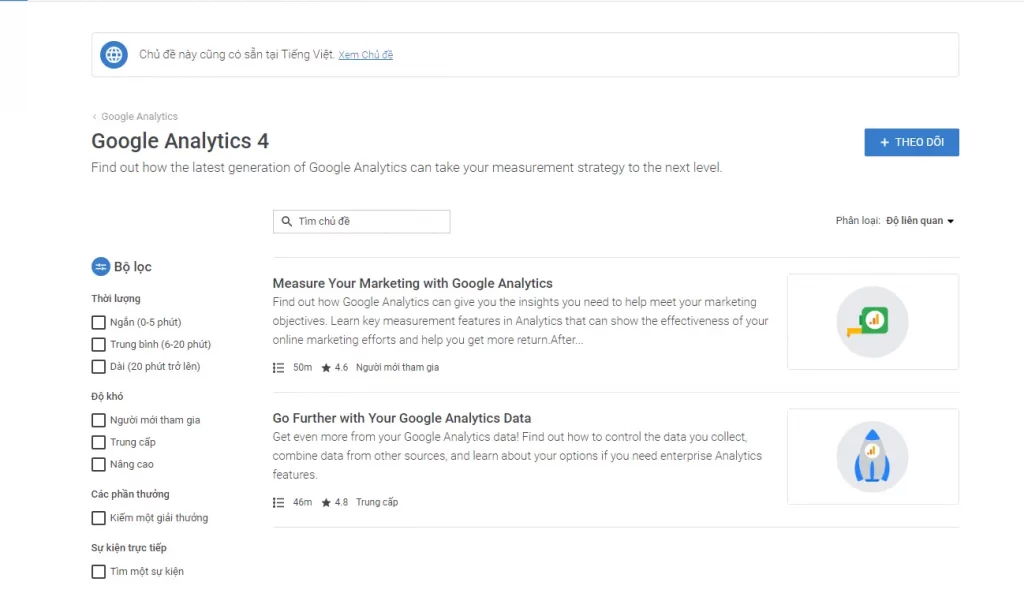1024x608 pixels.
Task: Click the 50m duration text
Action: (302, 368)
